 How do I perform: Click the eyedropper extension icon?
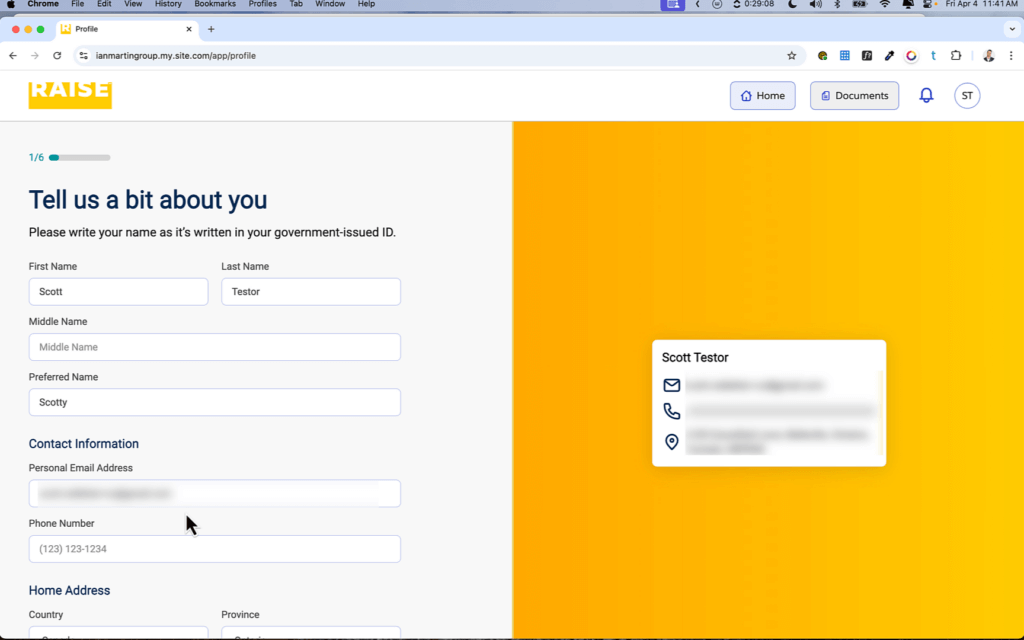pyautogui.click(x=889, y=56)
